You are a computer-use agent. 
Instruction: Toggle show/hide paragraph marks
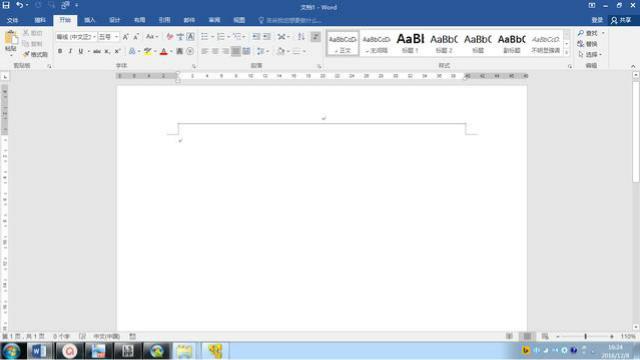tap(316, 37)
